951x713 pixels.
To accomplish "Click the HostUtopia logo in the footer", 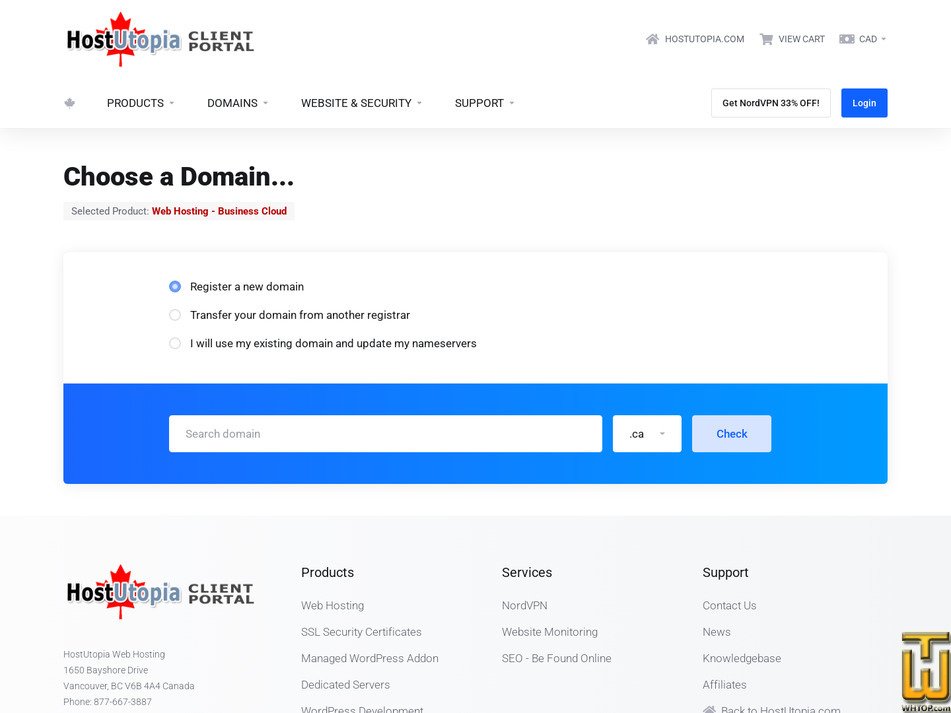I will [160, 592].
